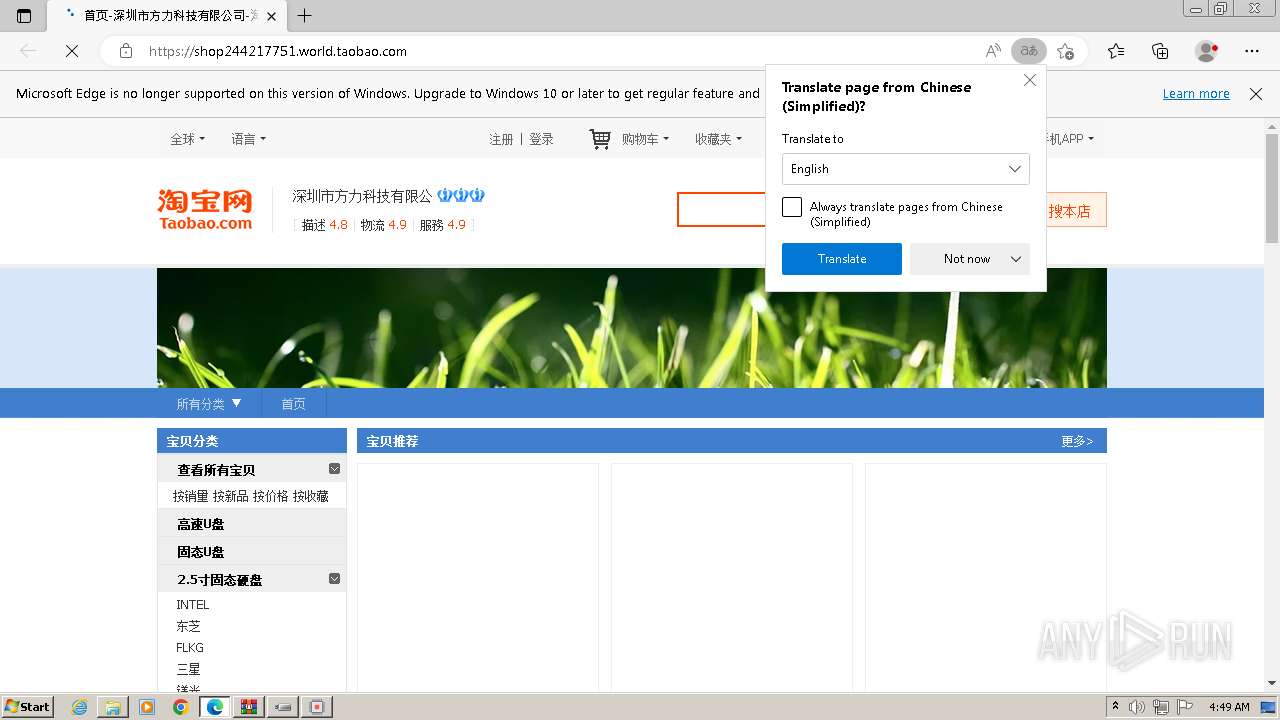Viewport: 1280px width, 720px height.
Task: Click the 搜本店 search-shop button
Action: click(1070, 210)
